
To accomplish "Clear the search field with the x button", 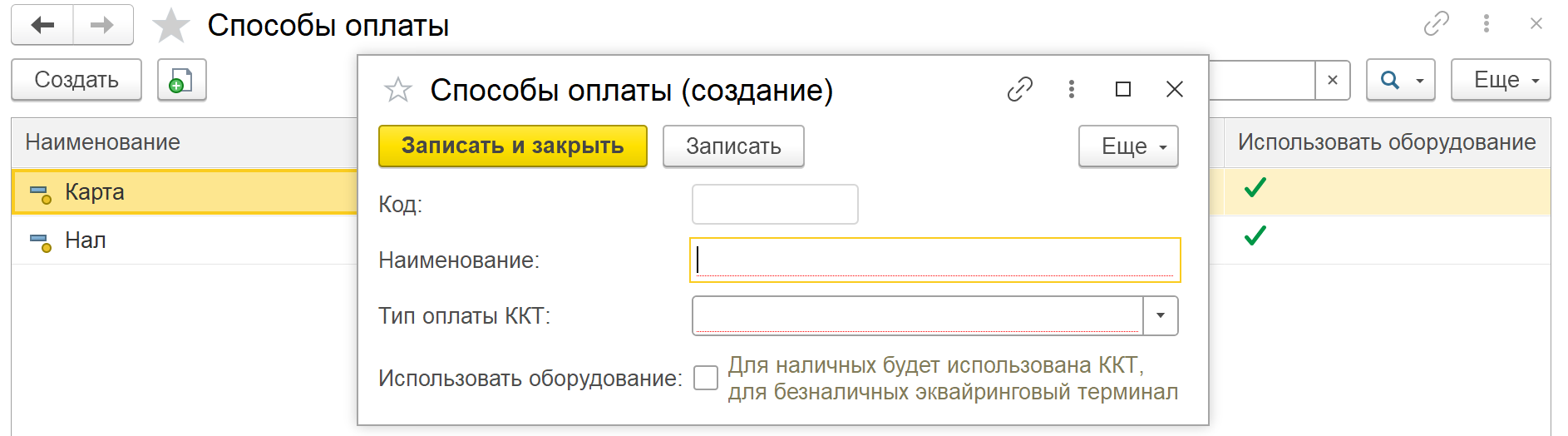I will pyautogui.click(x=1333, y=80).
